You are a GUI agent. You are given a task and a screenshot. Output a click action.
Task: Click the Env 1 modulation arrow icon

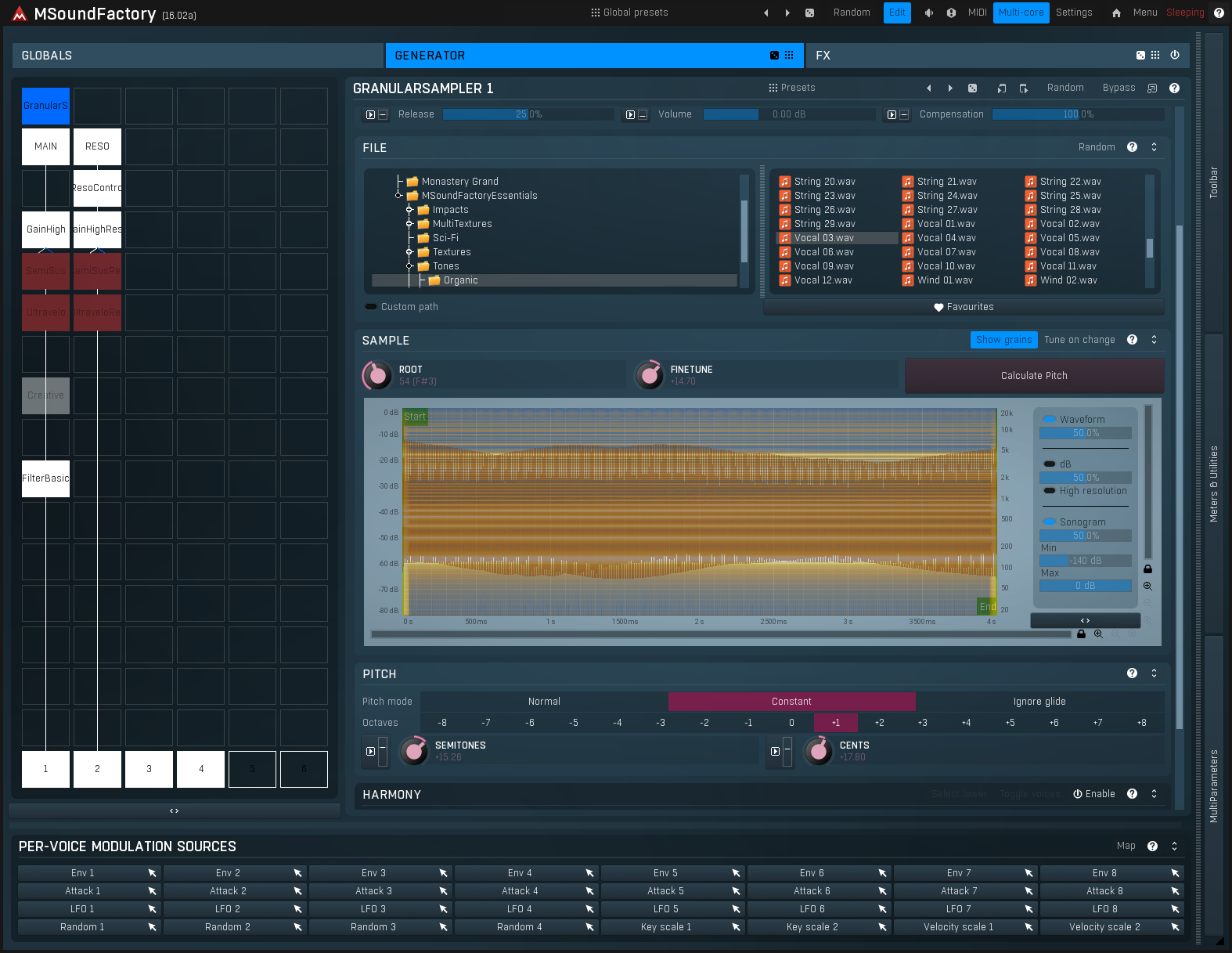[x=152, y=873]
